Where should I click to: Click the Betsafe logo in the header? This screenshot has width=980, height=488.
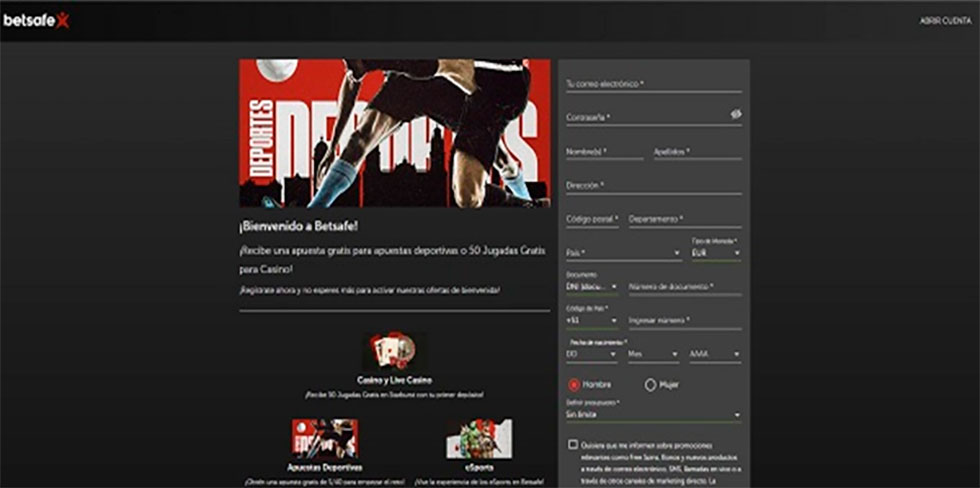(35, 20)
